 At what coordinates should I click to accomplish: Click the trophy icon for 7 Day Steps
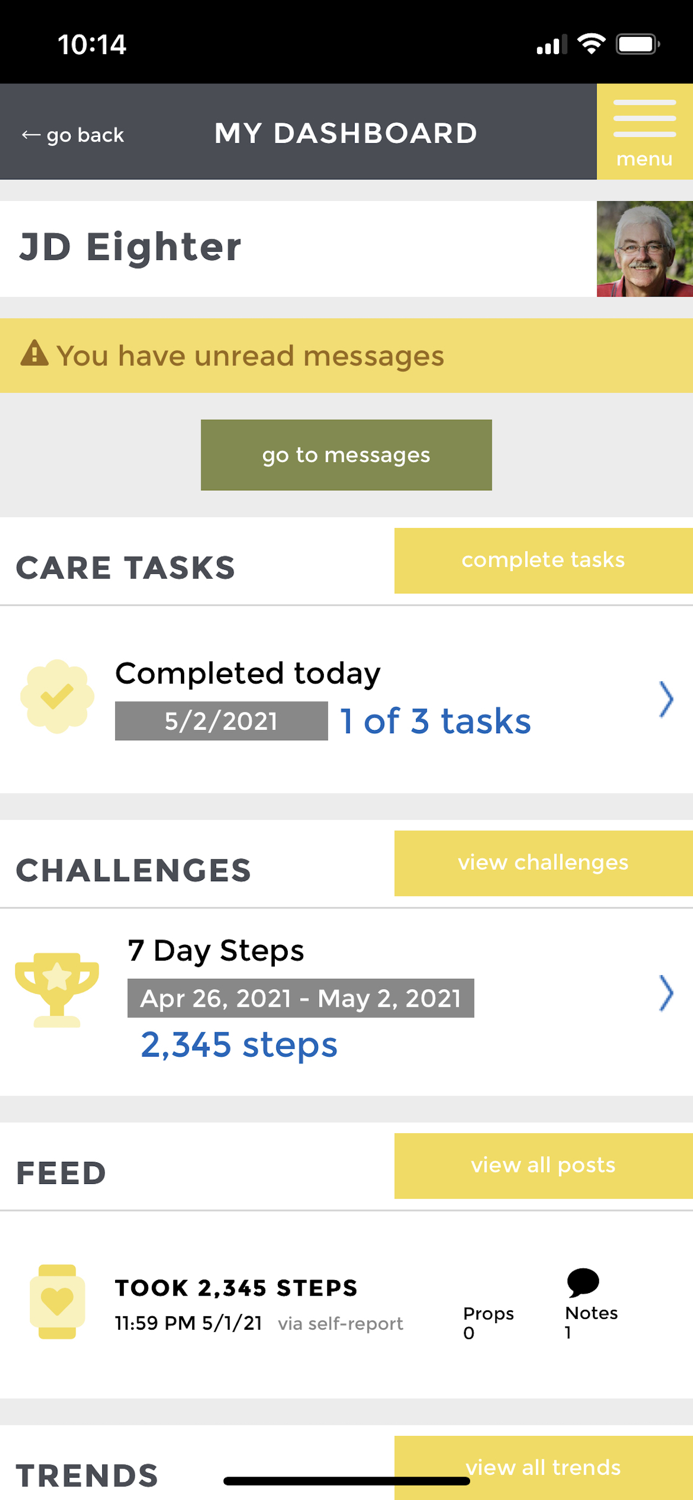pos(57,990)
